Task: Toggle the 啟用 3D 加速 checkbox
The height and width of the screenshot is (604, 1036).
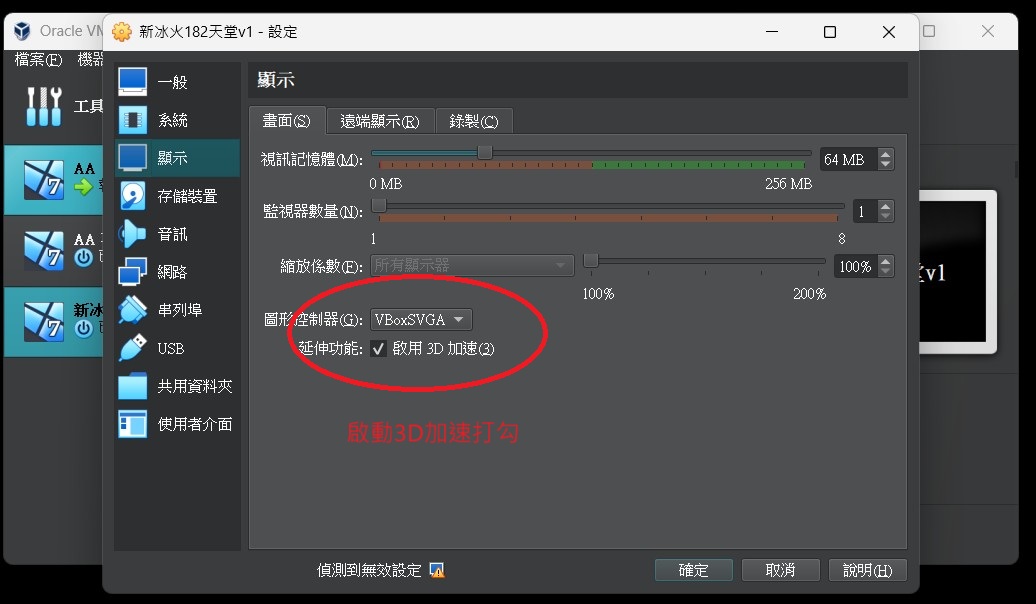Action: click(379, 349)
